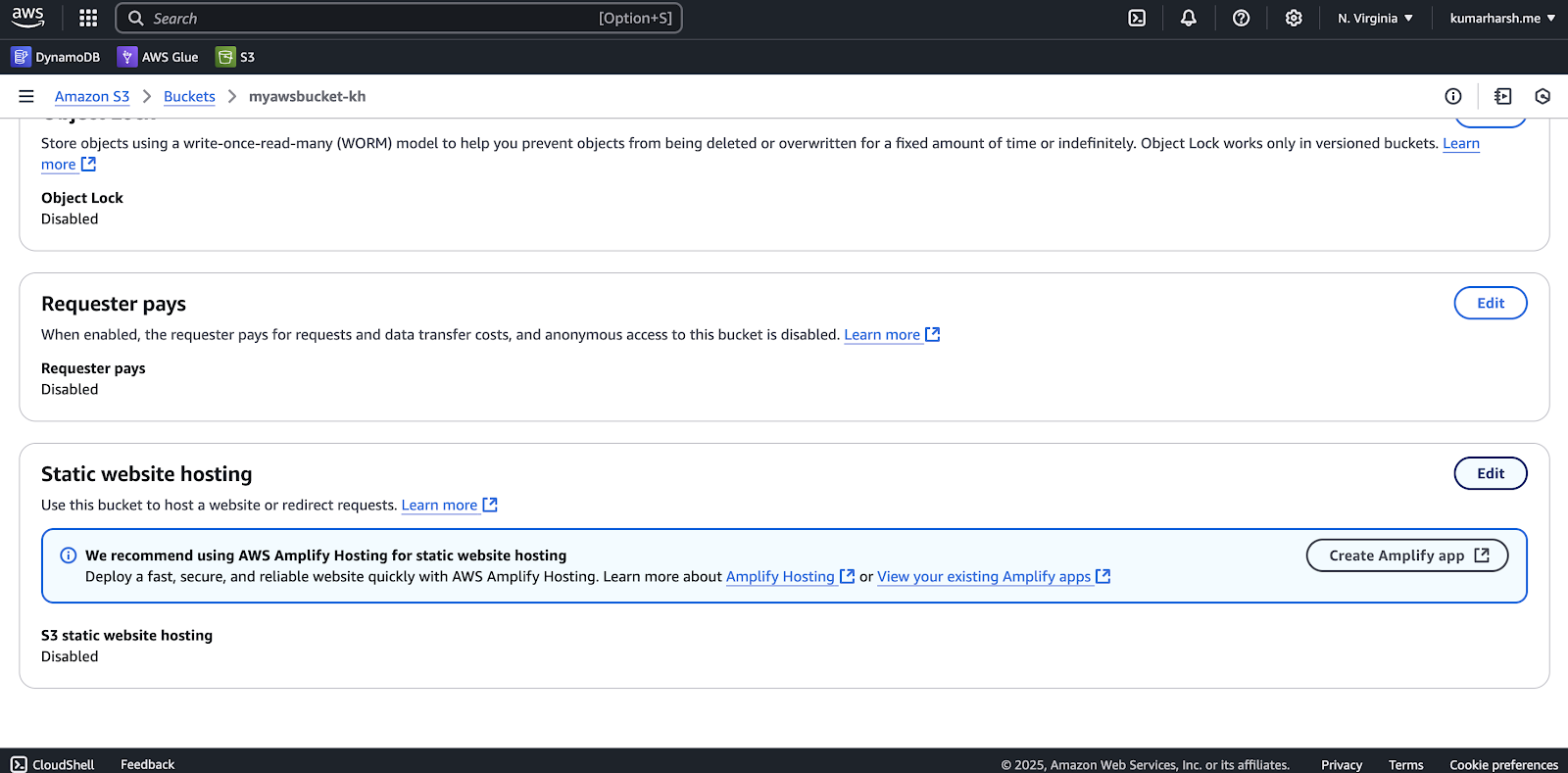Go to Amazon S3 breadcrumb

click(92, 96)
